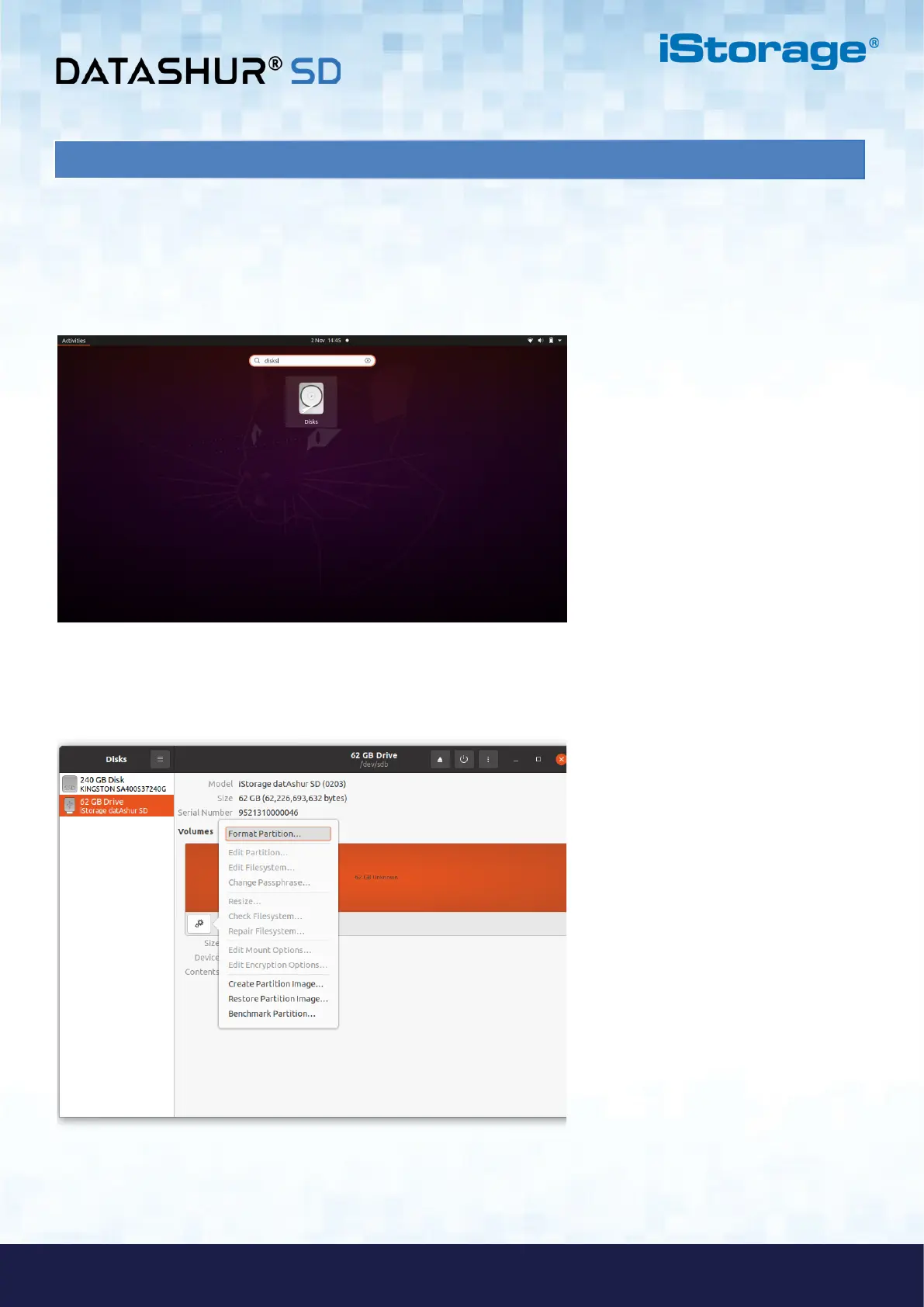Choose Edit Encryption Options... in the menu
The width and height of the screenshot is (924, 1307).
coord(278,965)
